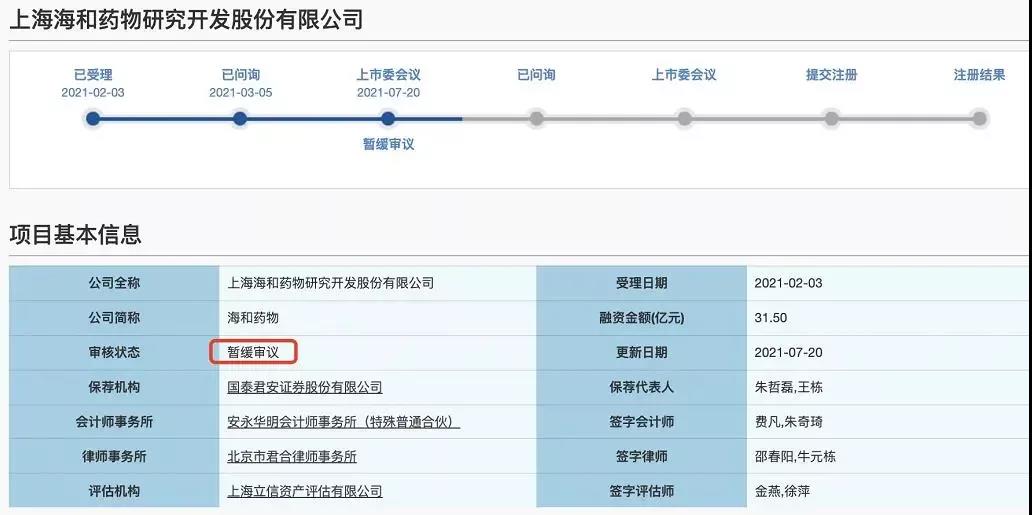Click the first 已问询 dot dated 2021-03-05

coord(240,119)
